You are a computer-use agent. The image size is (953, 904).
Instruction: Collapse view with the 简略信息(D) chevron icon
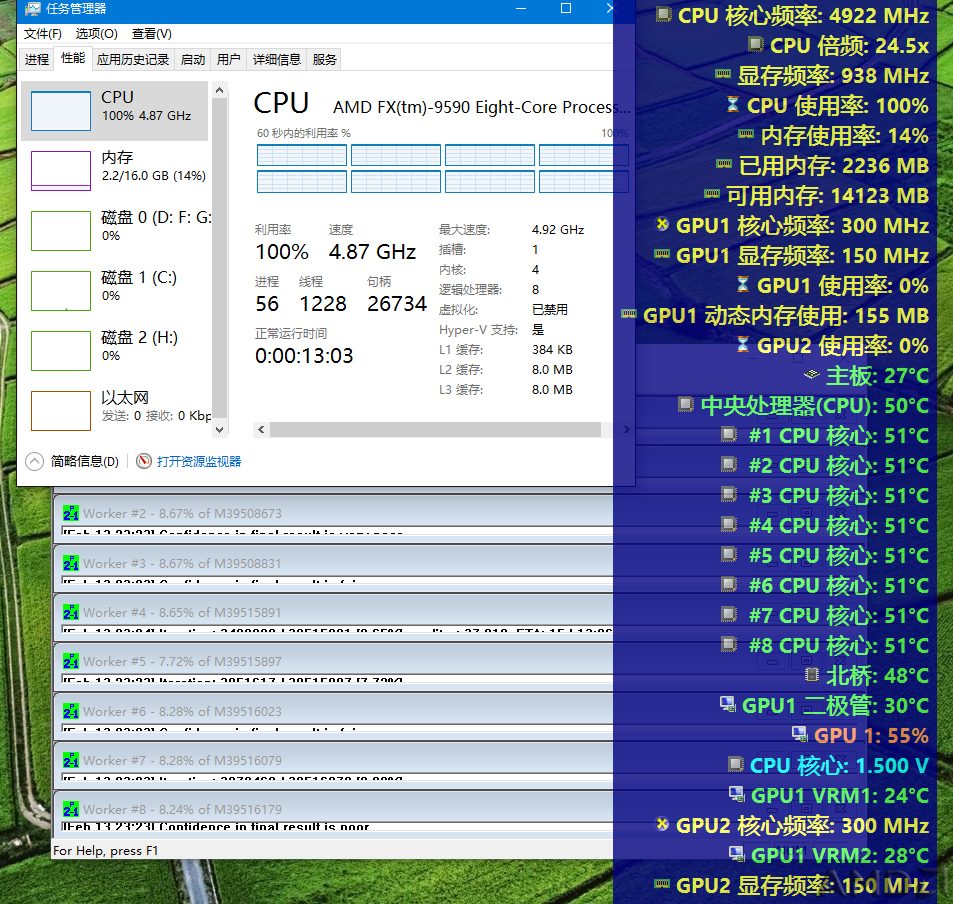click(35, 462)
